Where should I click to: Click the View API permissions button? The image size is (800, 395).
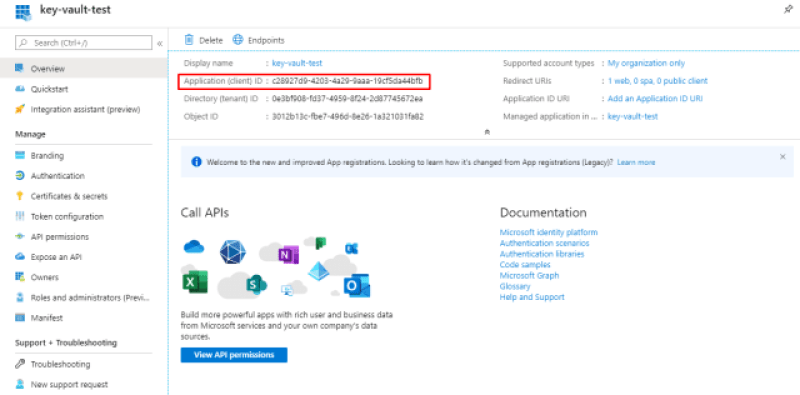click(234, 355)
